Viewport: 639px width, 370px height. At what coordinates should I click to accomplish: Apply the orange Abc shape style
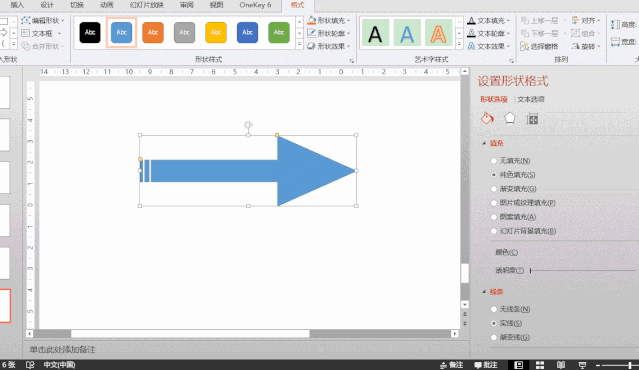[153, 33]
